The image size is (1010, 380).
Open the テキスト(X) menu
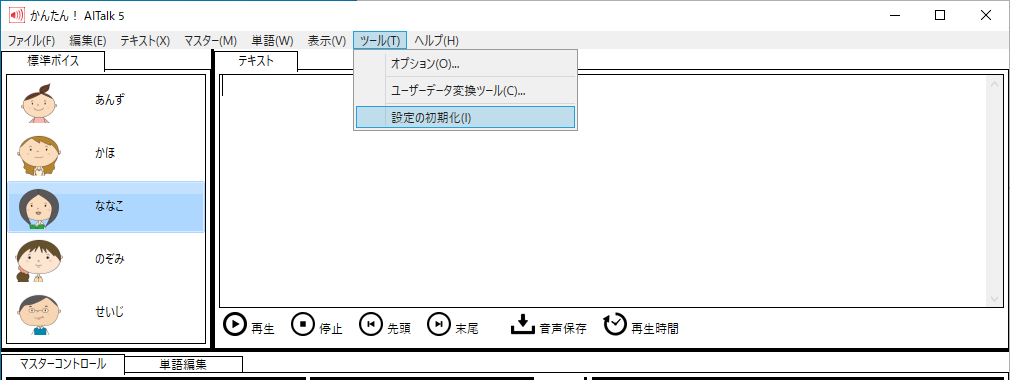tap(145, 41)
